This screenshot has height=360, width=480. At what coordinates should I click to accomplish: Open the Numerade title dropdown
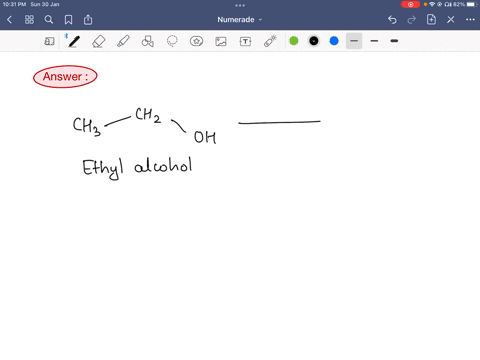(x=240, y=20)
